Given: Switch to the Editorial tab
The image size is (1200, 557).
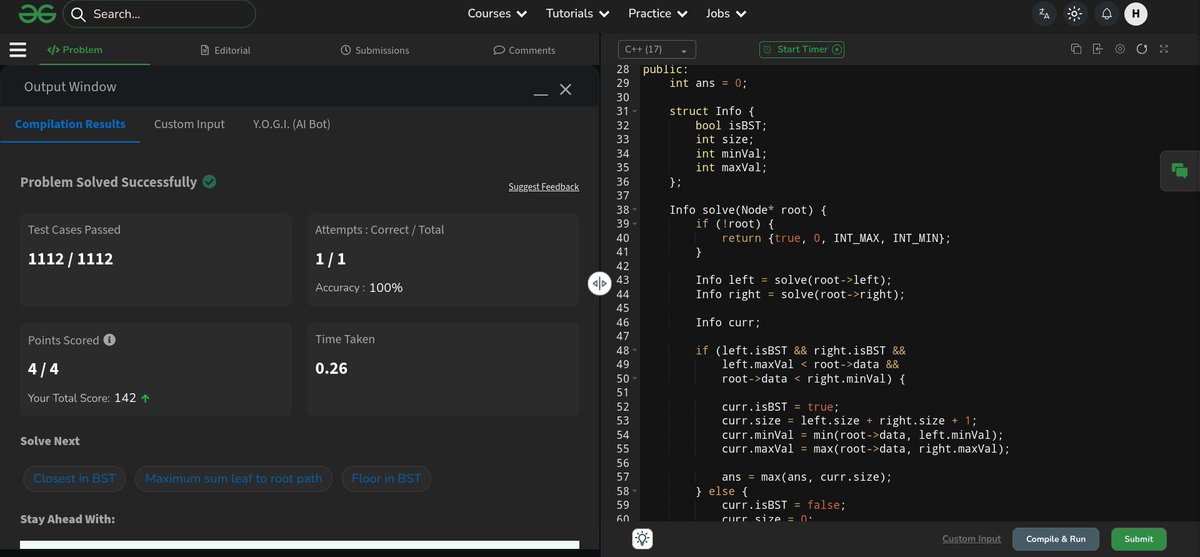Looking at the screenshot, I should [x=225, y=50].
